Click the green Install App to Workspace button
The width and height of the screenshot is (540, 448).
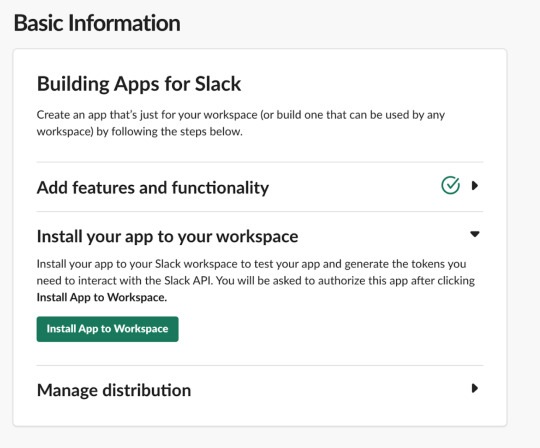[x=107, y=329]
